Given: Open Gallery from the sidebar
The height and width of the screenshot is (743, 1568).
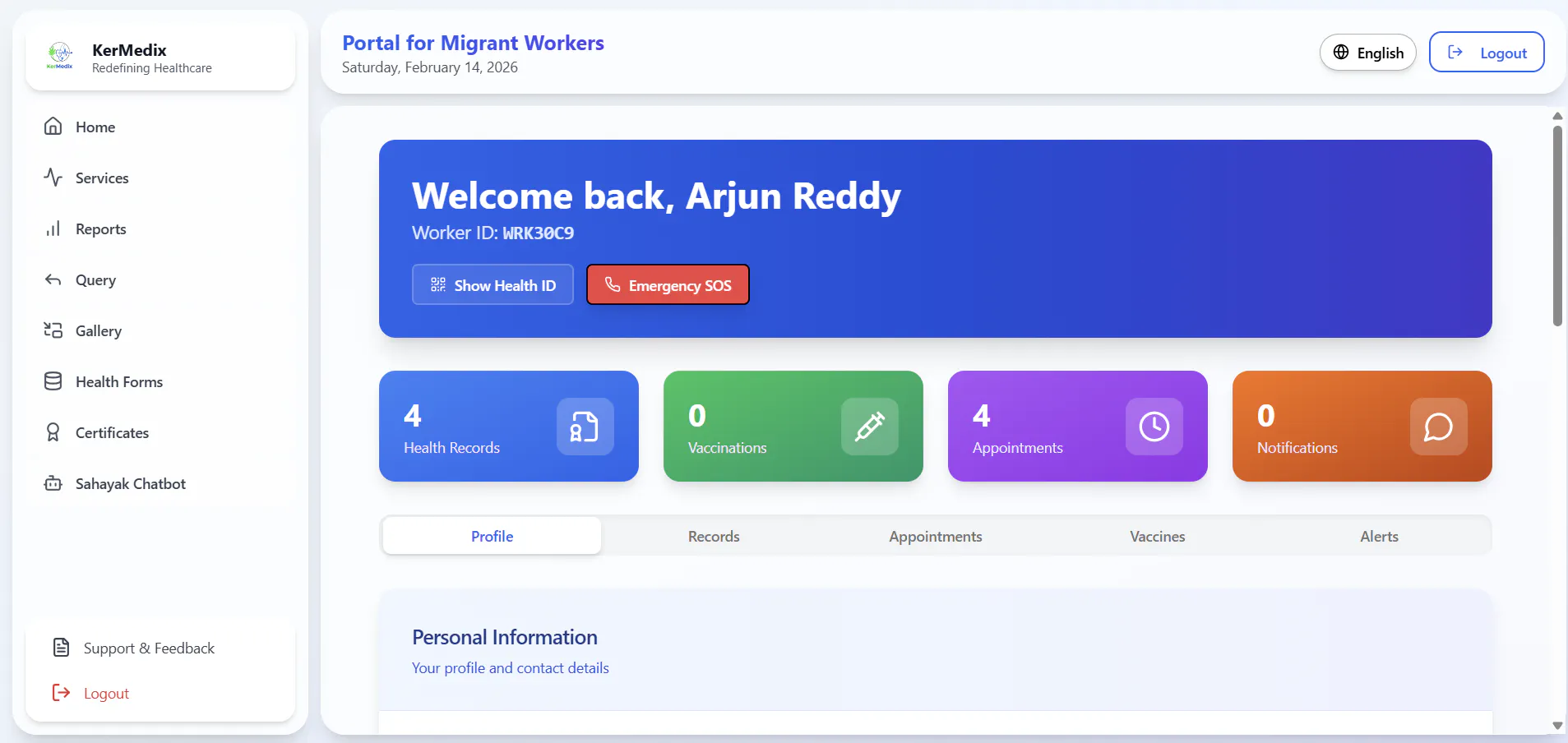Looking at the screenshot, I should coord(160,330).
